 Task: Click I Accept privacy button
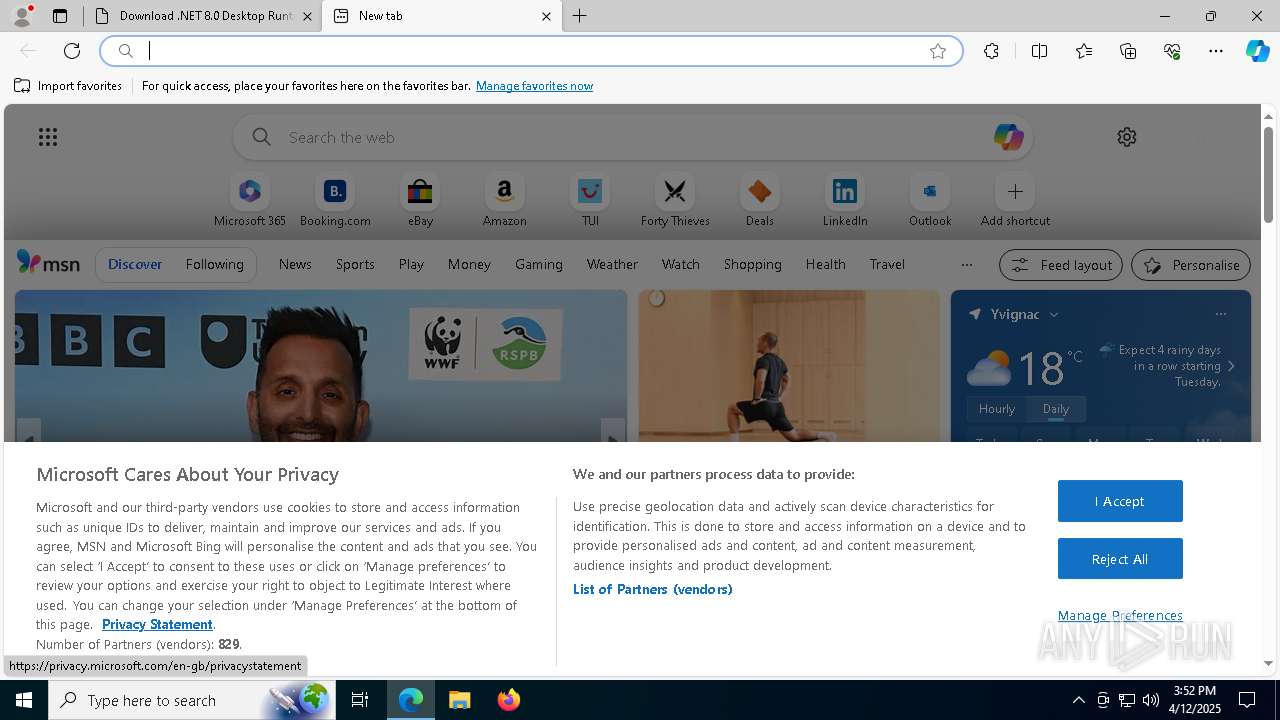(x=1120, y=501)
